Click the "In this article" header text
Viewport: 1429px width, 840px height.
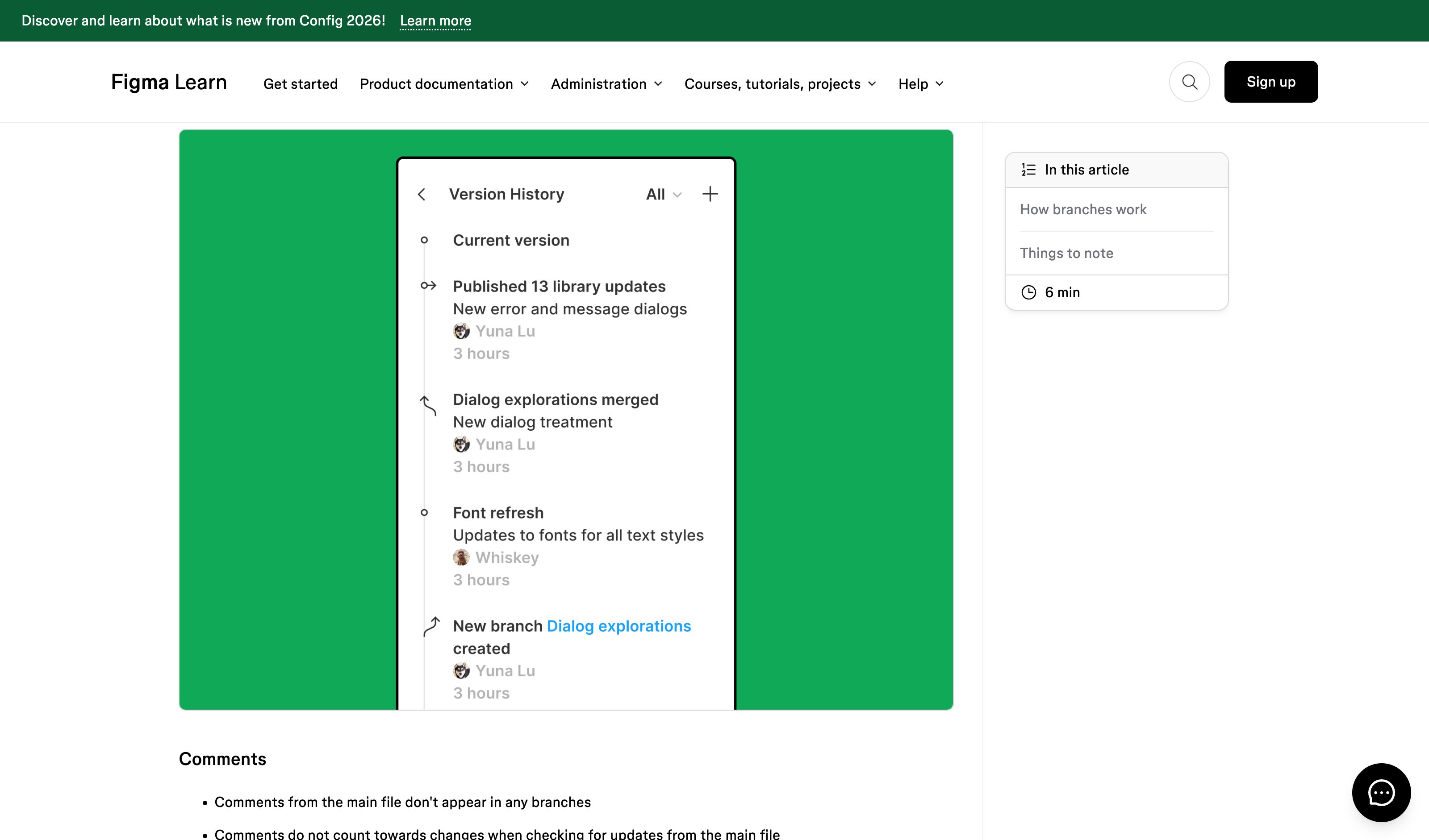click(1086, 170)
